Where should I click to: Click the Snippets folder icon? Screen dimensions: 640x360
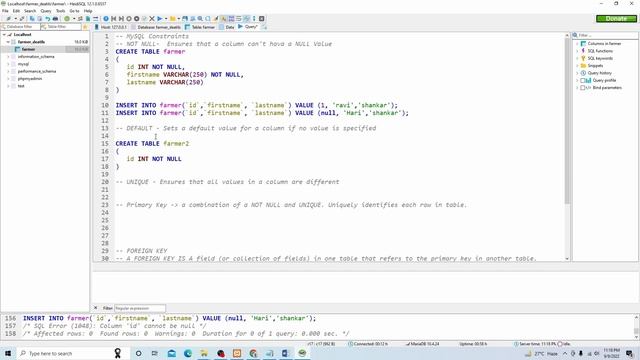tap(583, 66)
